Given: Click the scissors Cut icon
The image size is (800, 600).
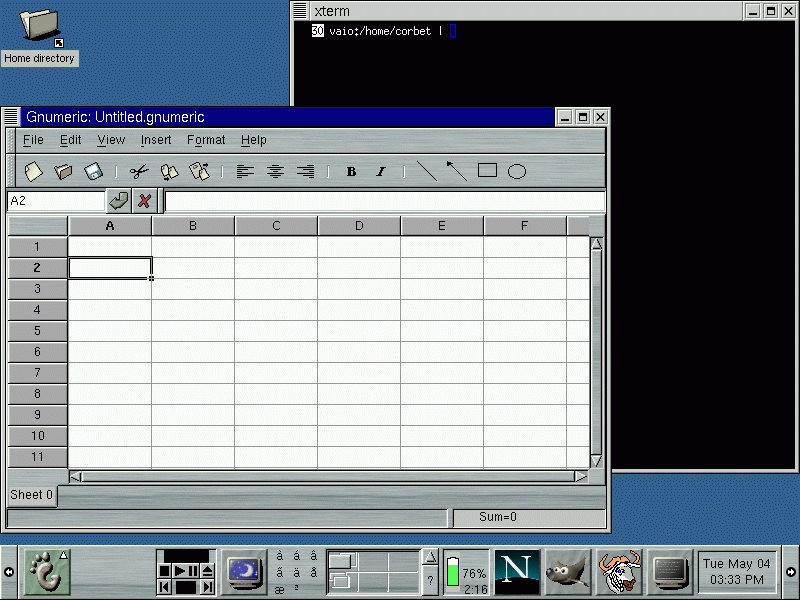Looking at the screenshot, I should (x=139, y=171).
